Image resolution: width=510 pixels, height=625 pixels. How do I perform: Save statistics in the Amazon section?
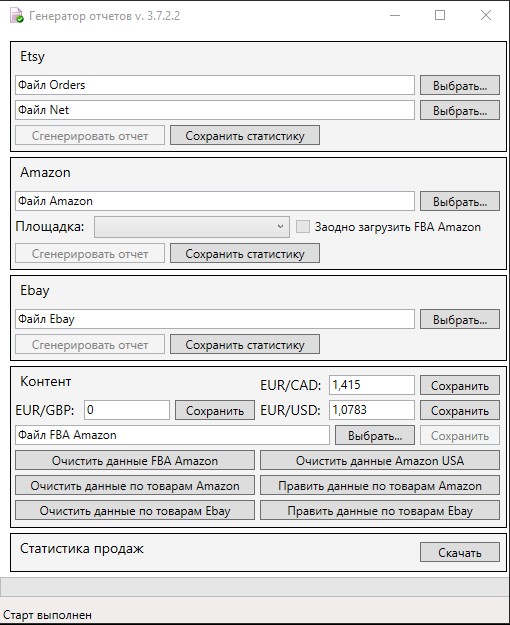click(245, 254)
